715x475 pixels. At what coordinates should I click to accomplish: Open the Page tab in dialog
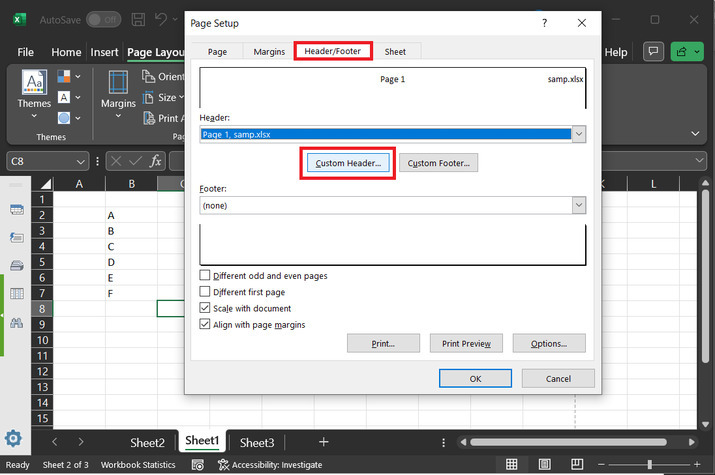(x=217, y=52)
